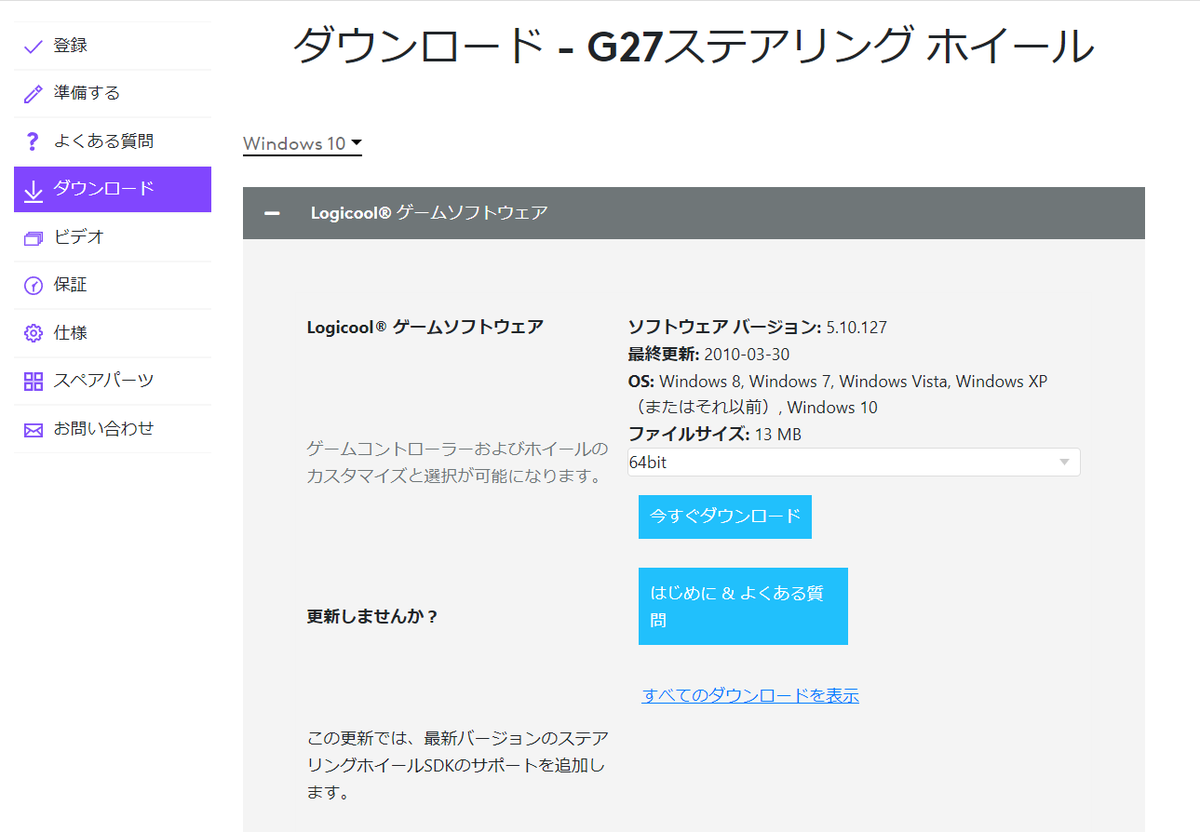The height and width of the screenshot is (832, 1200).
Task: Click the はじめに & よくある質問 button
Action: pos(743,606)
